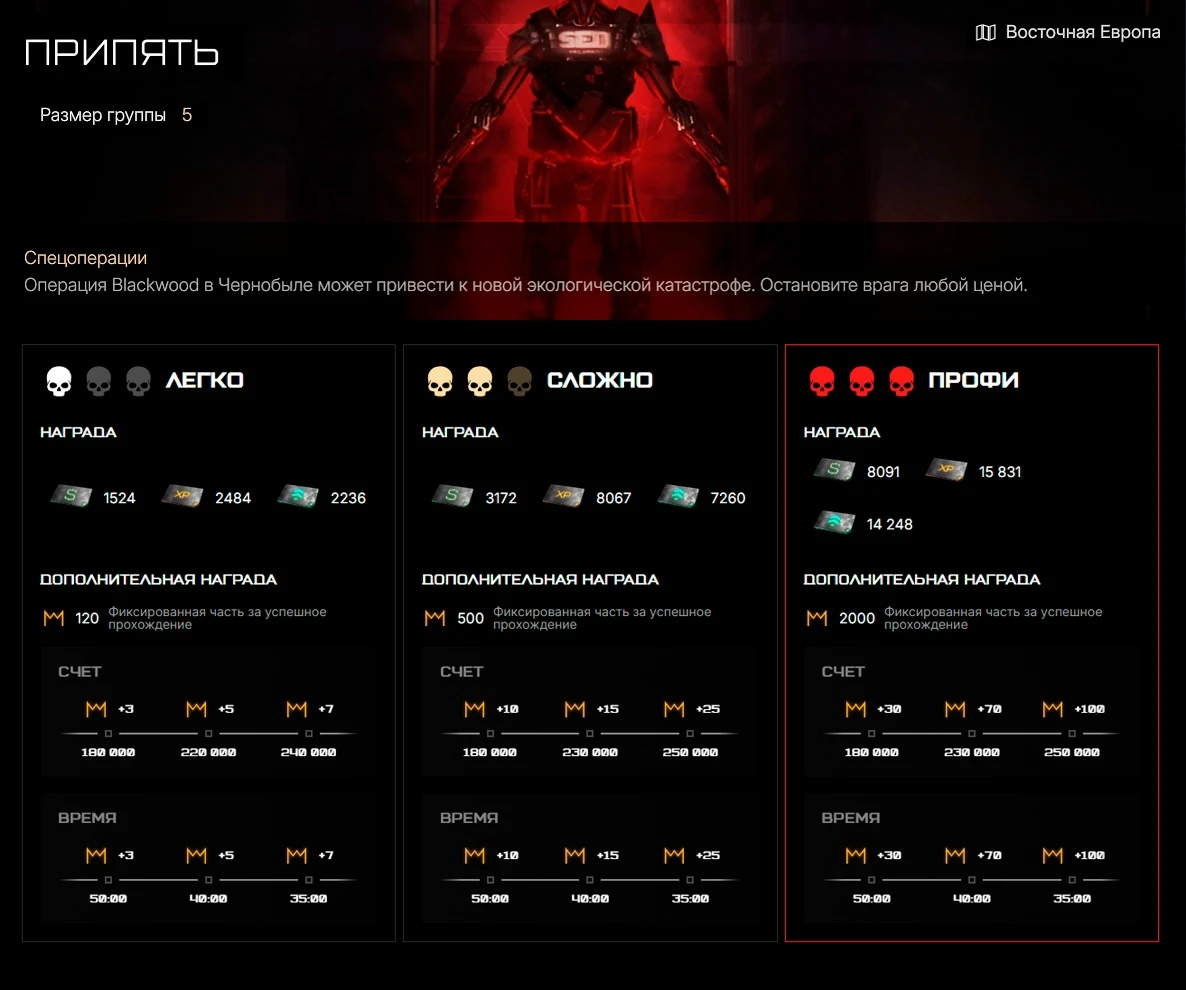Select the Легко difficulty title

204,380
